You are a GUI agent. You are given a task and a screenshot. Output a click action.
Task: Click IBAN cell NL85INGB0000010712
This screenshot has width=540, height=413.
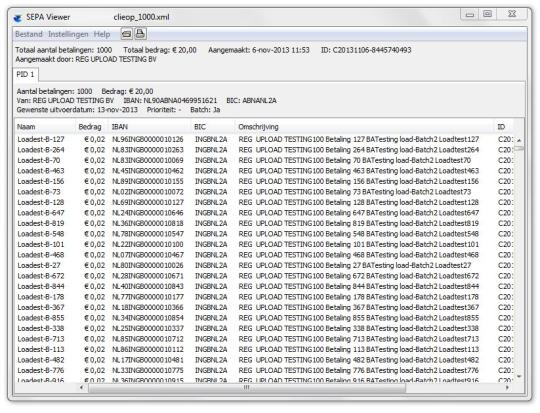[x=148, y=339]
